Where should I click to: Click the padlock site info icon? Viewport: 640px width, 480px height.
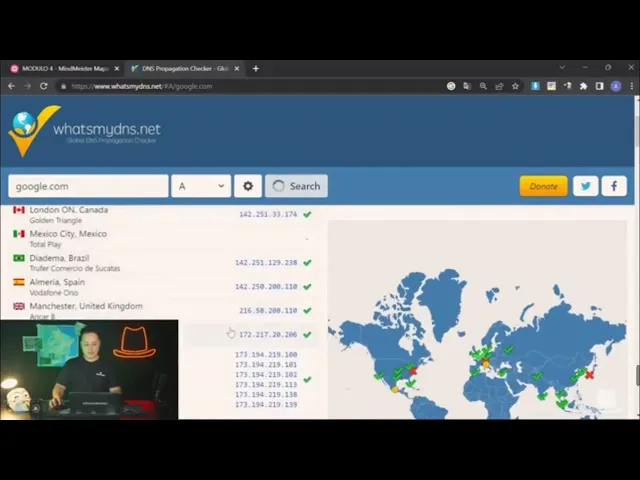[x=63, y=87]
